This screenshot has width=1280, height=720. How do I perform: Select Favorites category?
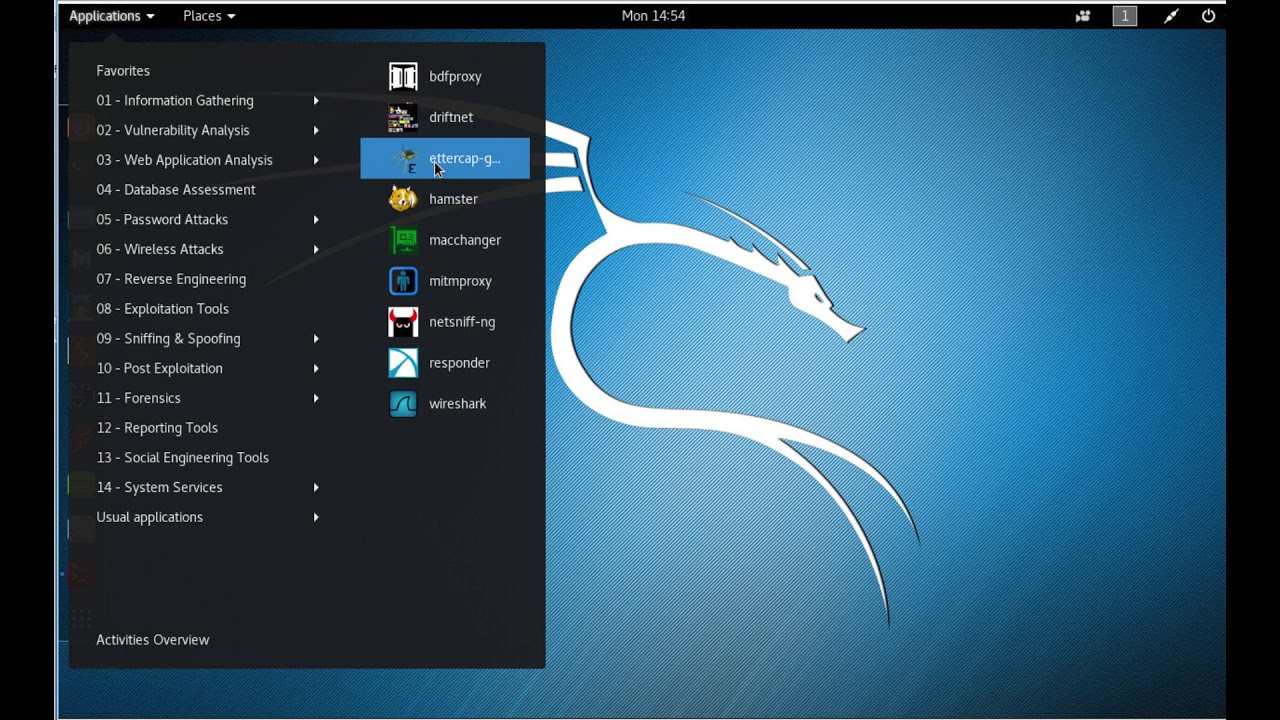click(123, 71)
